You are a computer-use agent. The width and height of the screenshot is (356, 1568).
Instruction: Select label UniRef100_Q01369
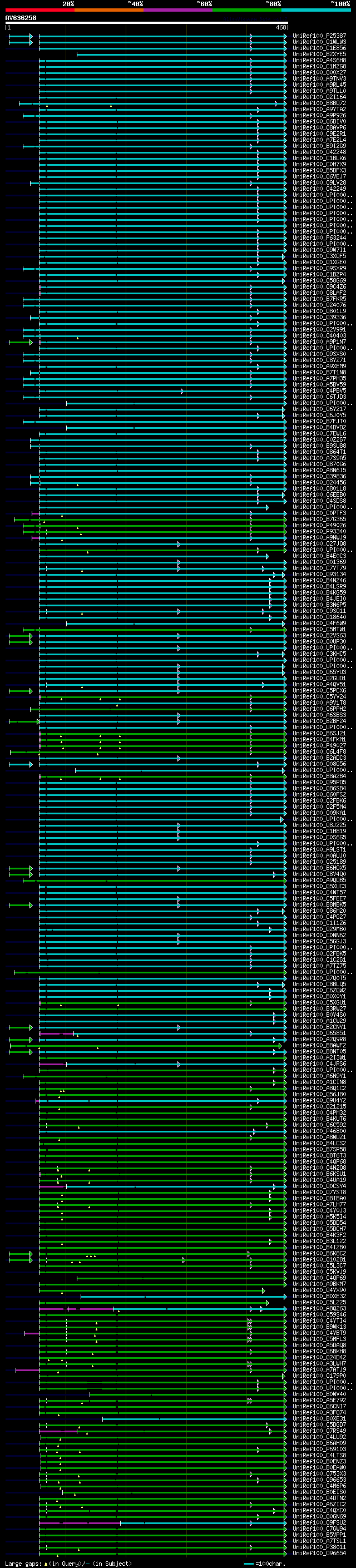pos(319,562)
